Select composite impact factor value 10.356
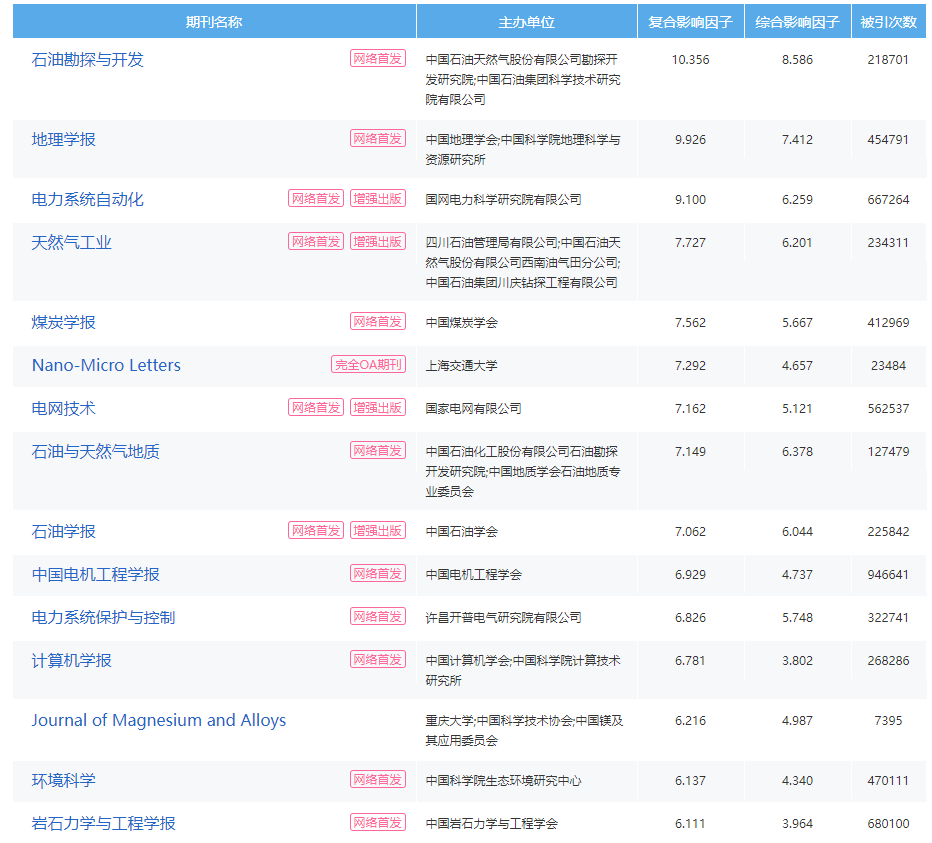 (x=691, y=59)
